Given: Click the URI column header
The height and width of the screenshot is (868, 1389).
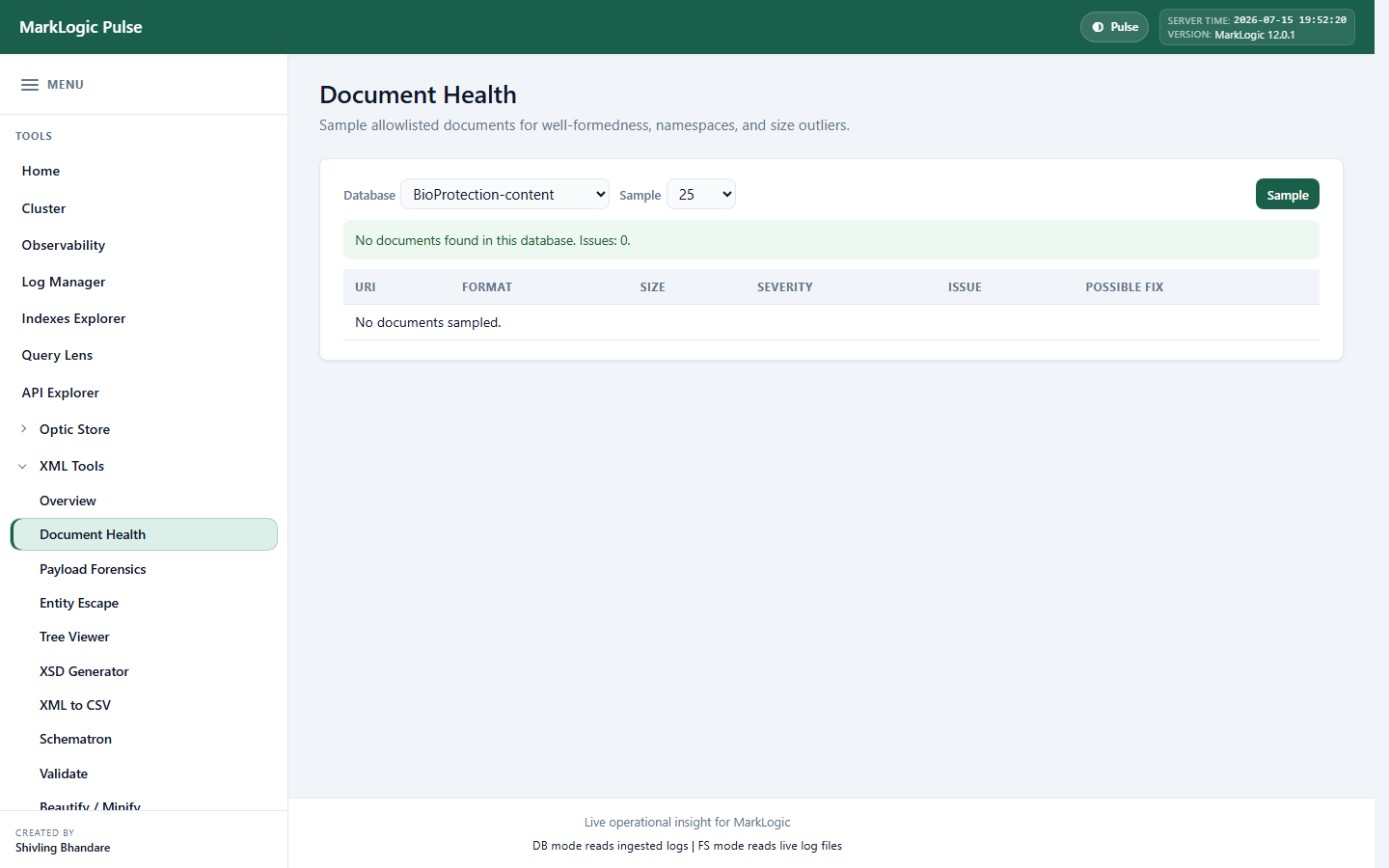Looking at the screenshot, I should pos(366,287).
